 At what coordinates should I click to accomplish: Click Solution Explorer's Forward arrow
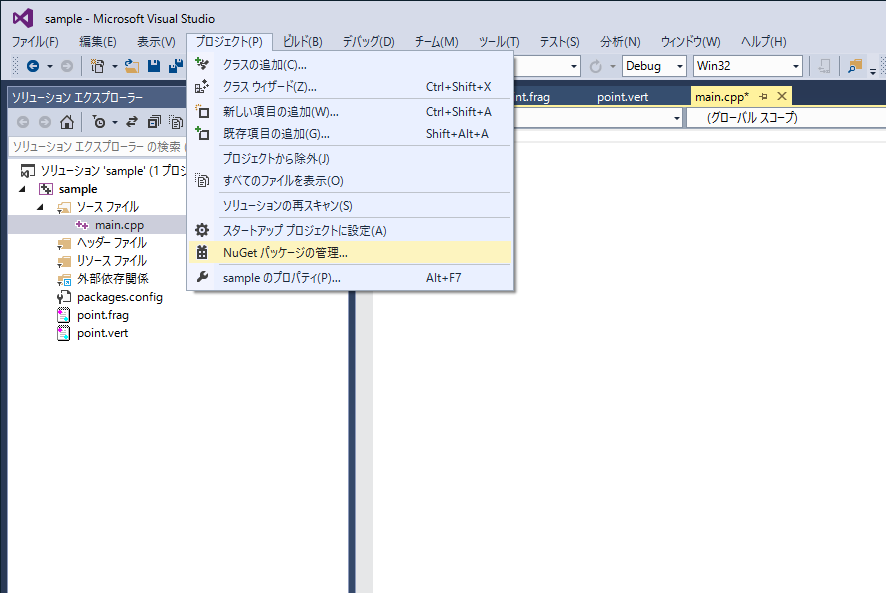(45, 122)
